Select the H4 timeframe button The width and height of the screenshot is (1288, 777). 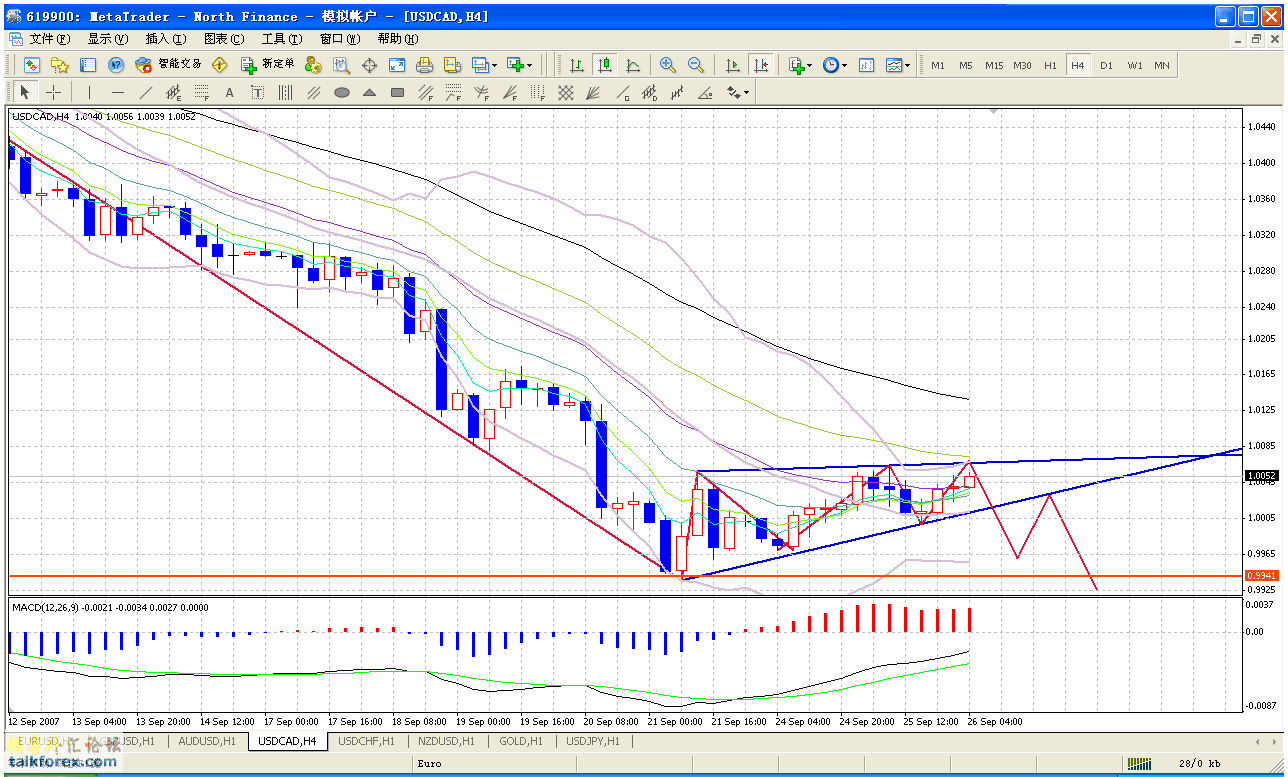(x=1078, y=65)
